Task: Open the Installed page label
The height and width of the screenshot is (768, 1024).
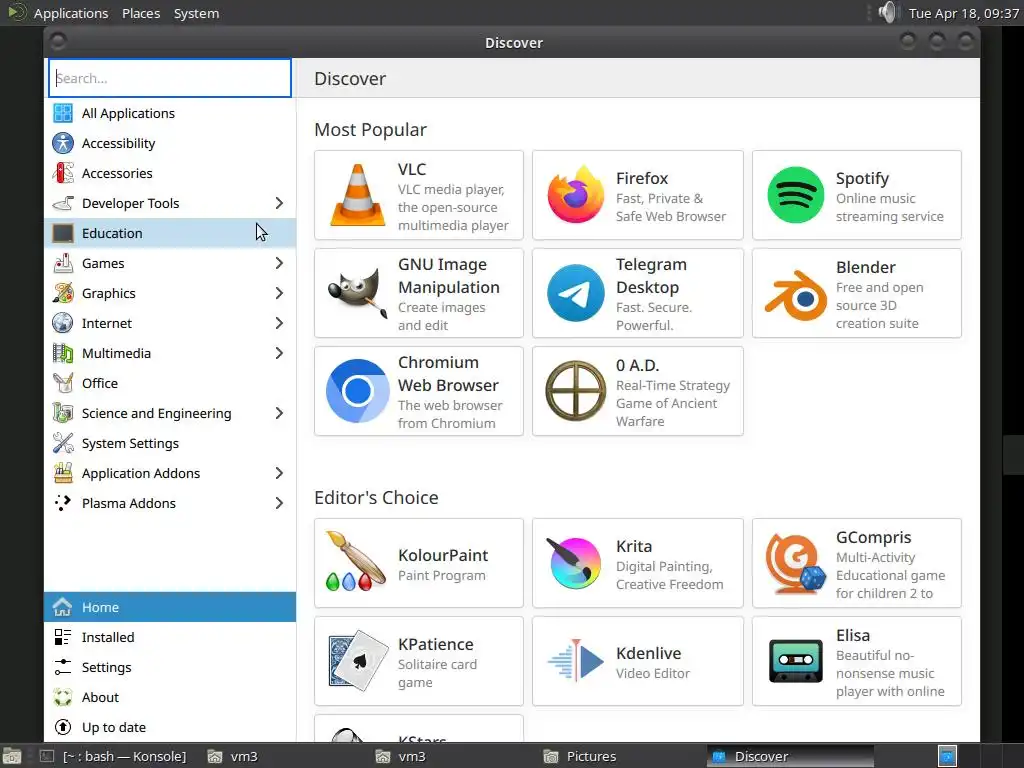Action: click(108, 637)
